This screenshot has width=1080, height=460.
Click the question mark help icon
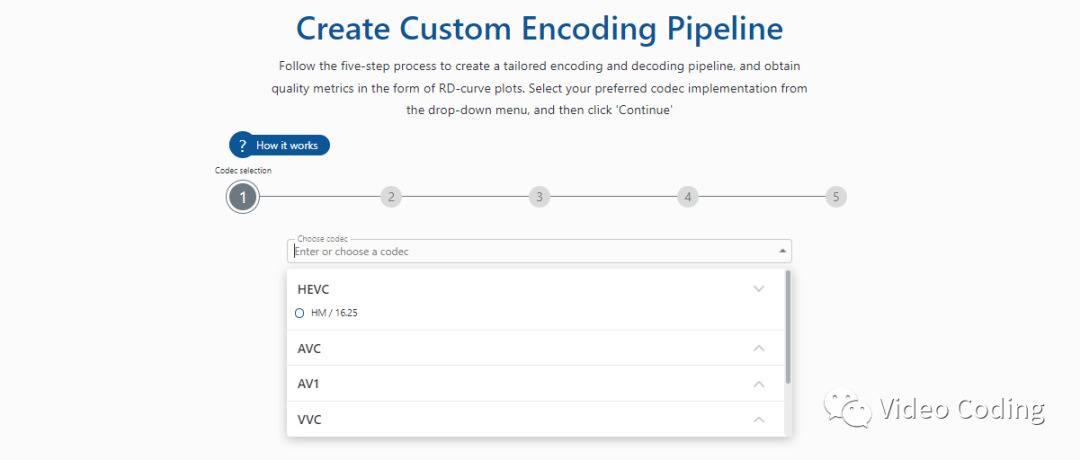(243, 145)
